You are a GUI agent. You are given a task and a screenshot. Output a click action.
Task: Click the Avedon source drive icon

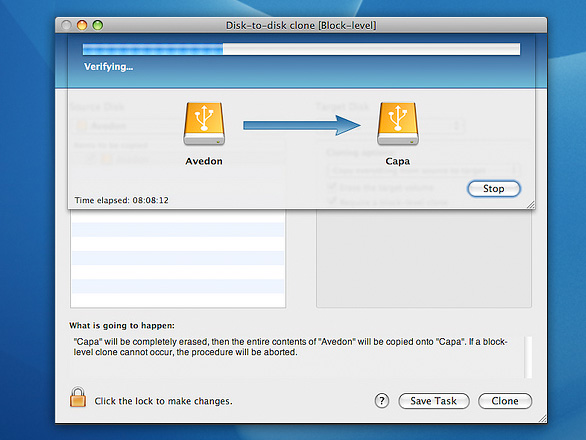tap(204, 124)
